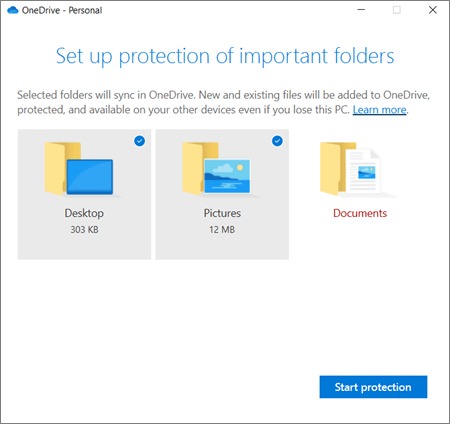Image resolution: width=450 pixels, height=424 pixels.
Task: Click the 303 KB size text
Action: (x=84, y=230)
